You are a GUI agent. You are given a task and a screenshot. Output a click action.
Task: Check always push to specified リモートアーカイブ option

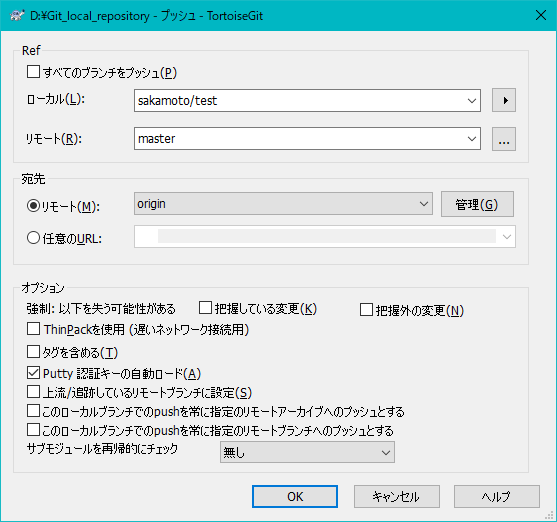pyautogui.click(x=33, y=411)
